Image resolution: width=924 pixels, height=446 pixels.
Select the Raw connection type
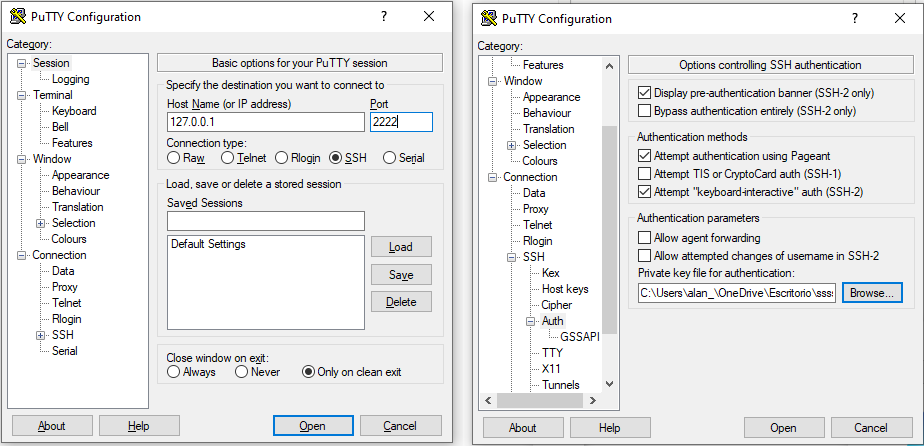coord(173,158)
